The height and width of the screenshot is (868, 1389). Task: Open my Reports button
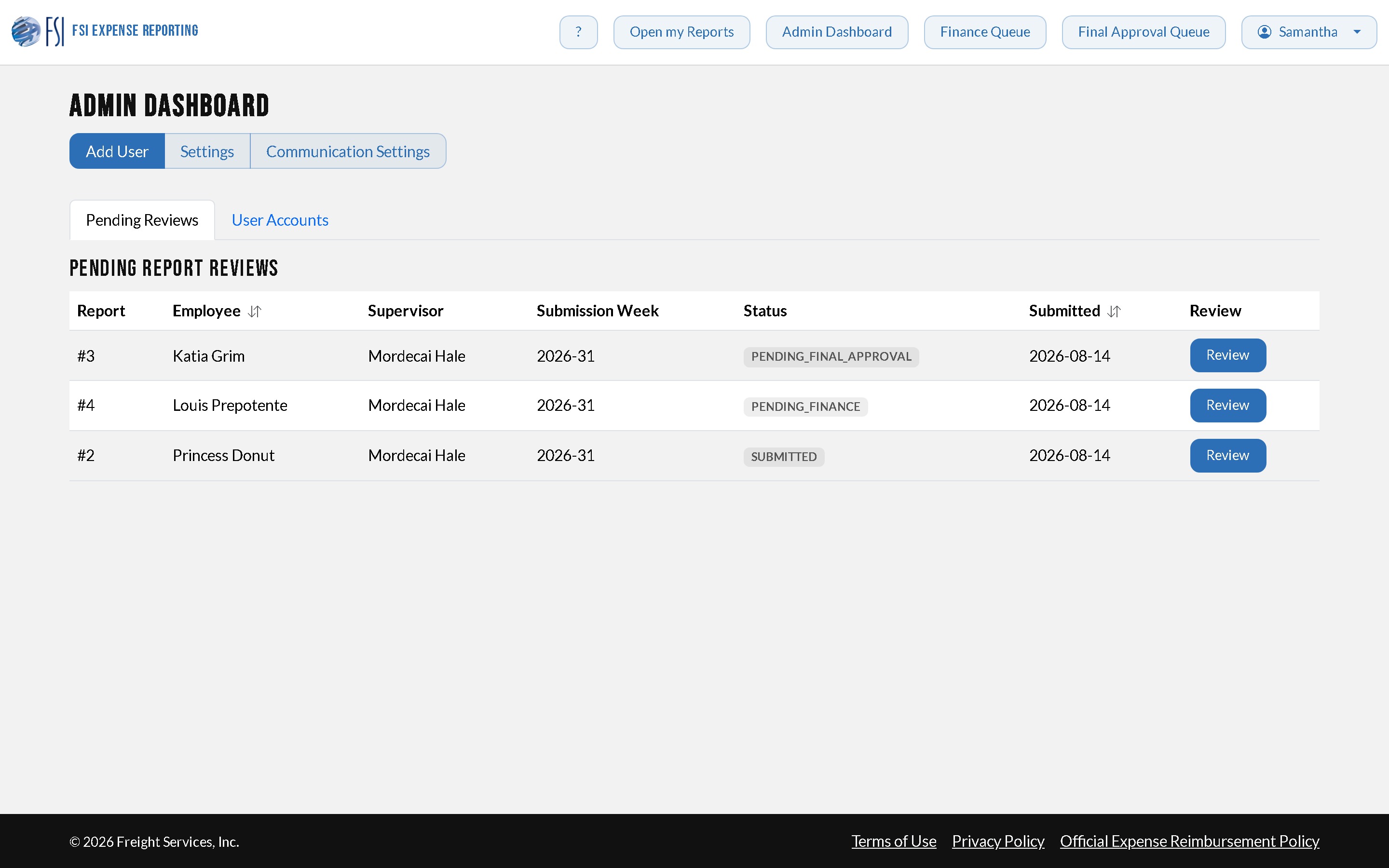click(x=681, y=32)
